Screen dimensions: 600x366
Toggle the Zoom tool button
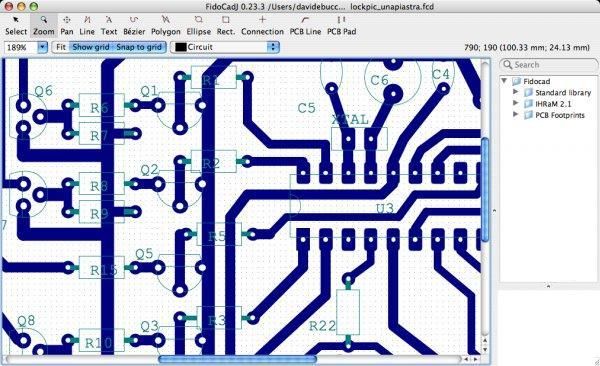pos(44,26)
